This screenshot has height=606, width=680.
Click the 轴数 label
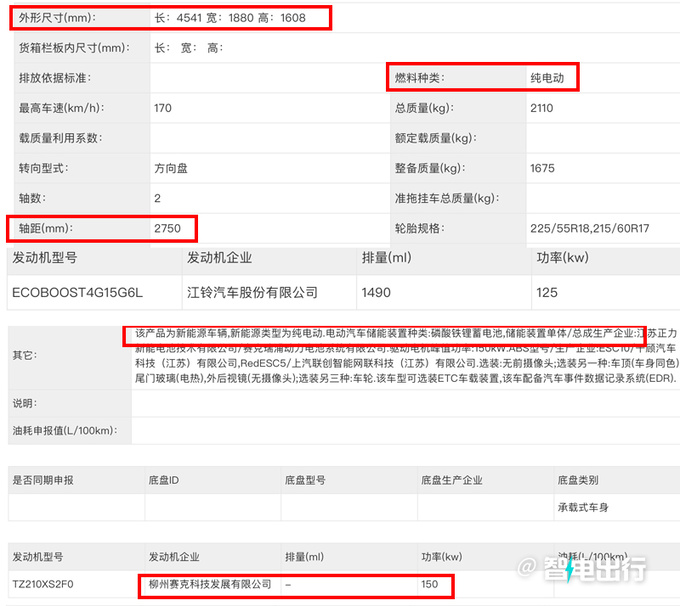click(32, 198)
